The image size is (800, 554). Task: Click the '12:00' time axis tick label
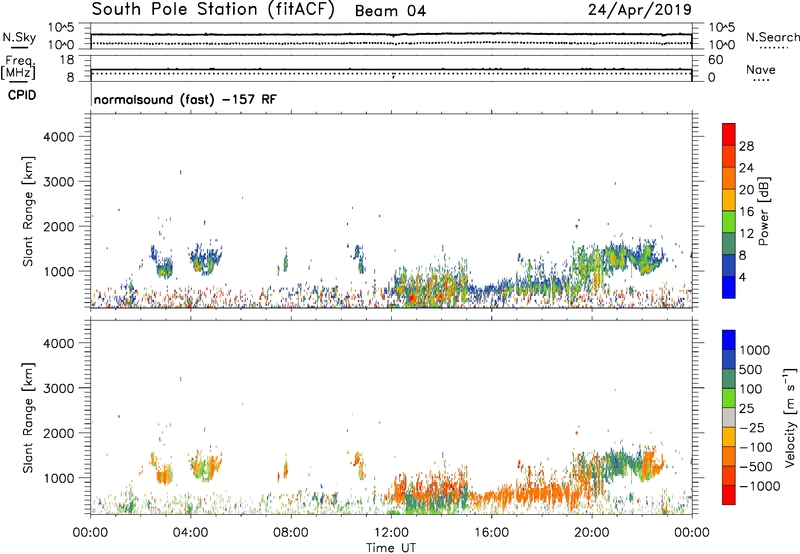[x=391, y=533]
